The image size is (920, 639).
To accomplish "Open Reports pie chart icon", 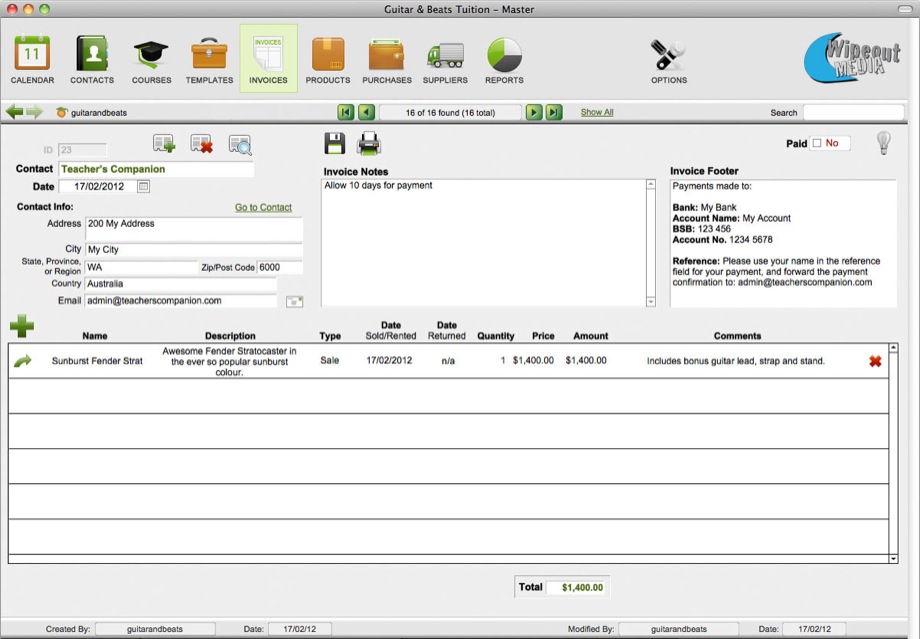I will pyautogui.click(x=504, y=58).
